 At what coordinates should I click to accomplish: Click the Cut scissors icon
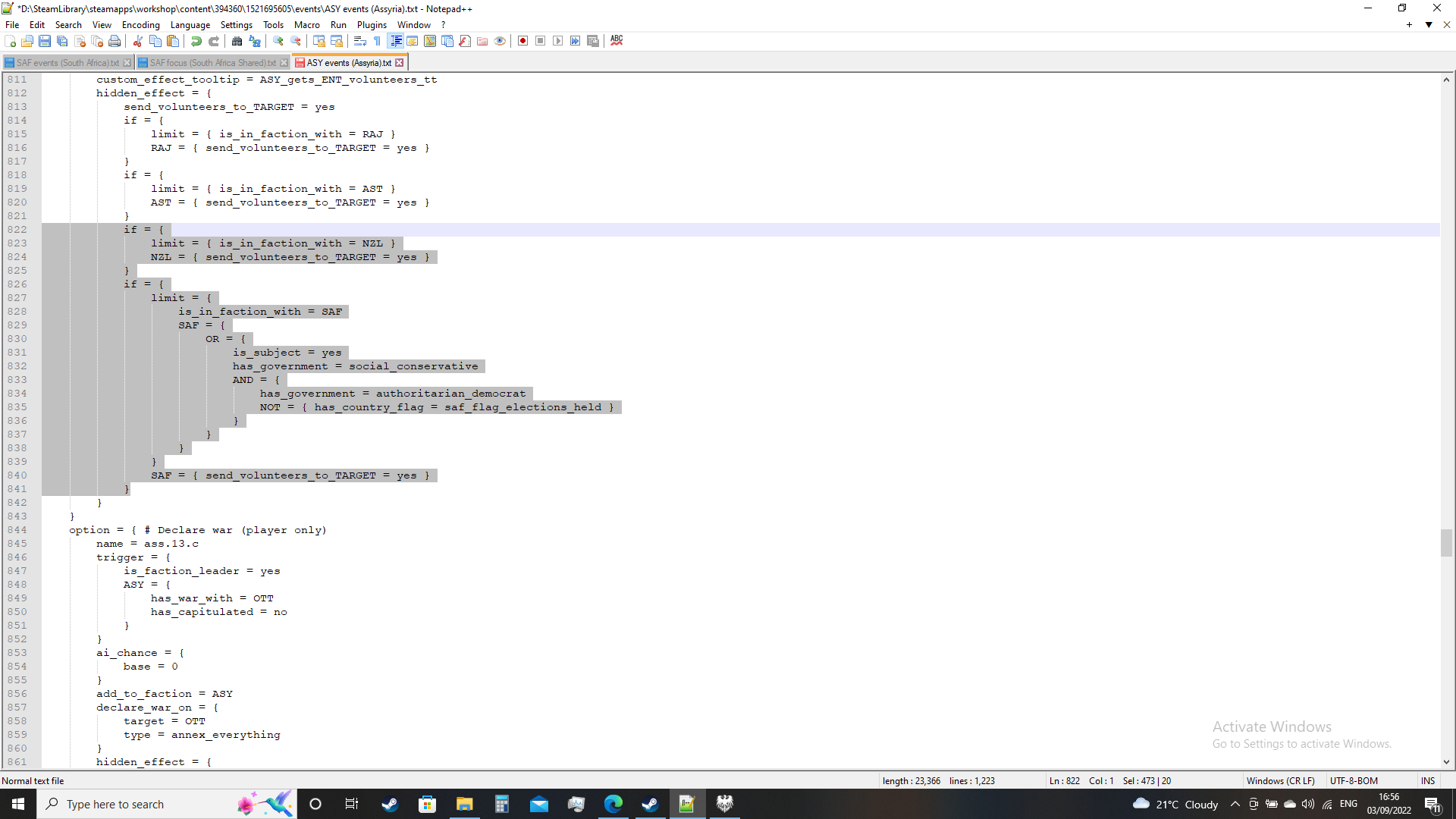[138, 41]
